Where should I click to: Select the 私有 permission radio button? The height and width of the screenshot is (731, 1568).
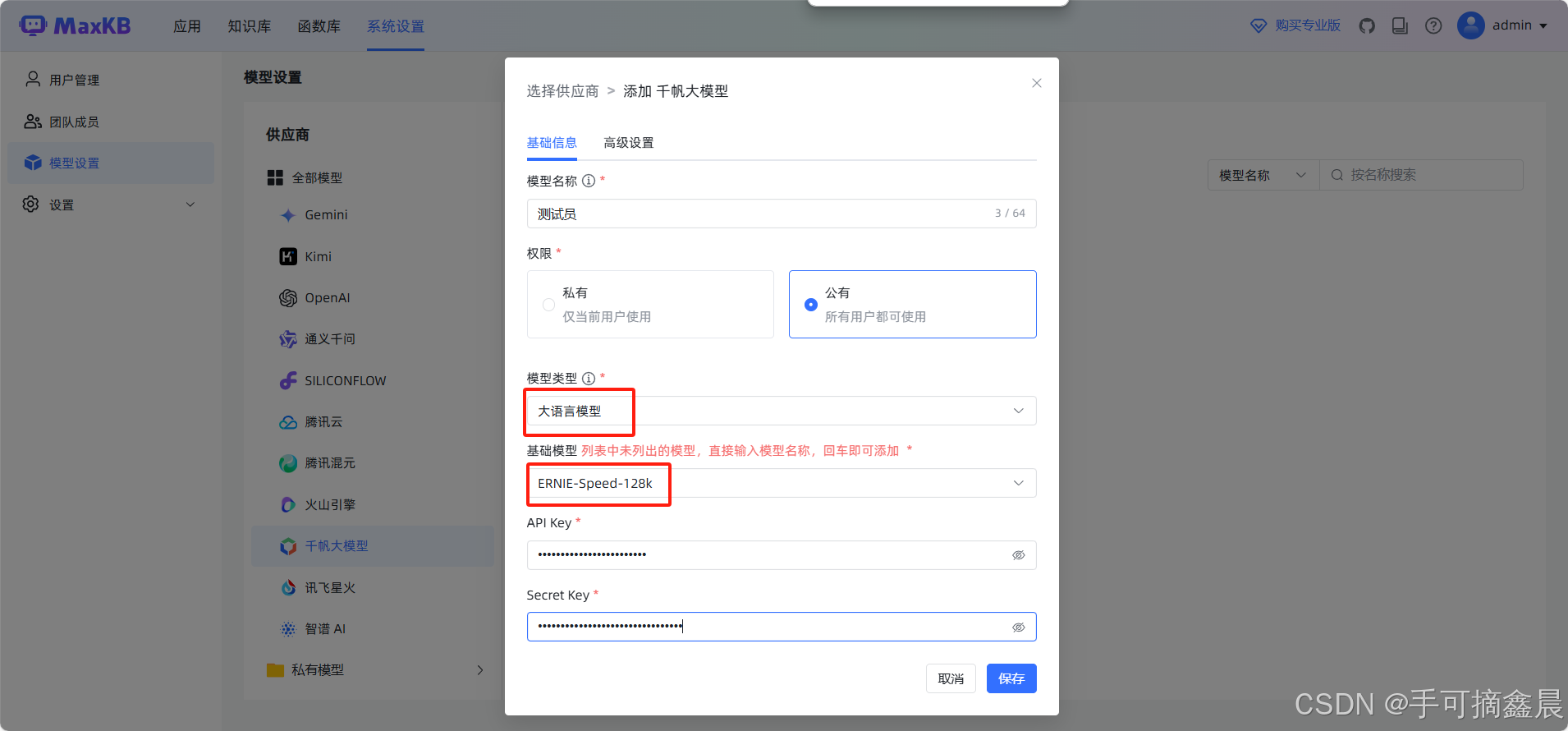(x=548, y=305)
